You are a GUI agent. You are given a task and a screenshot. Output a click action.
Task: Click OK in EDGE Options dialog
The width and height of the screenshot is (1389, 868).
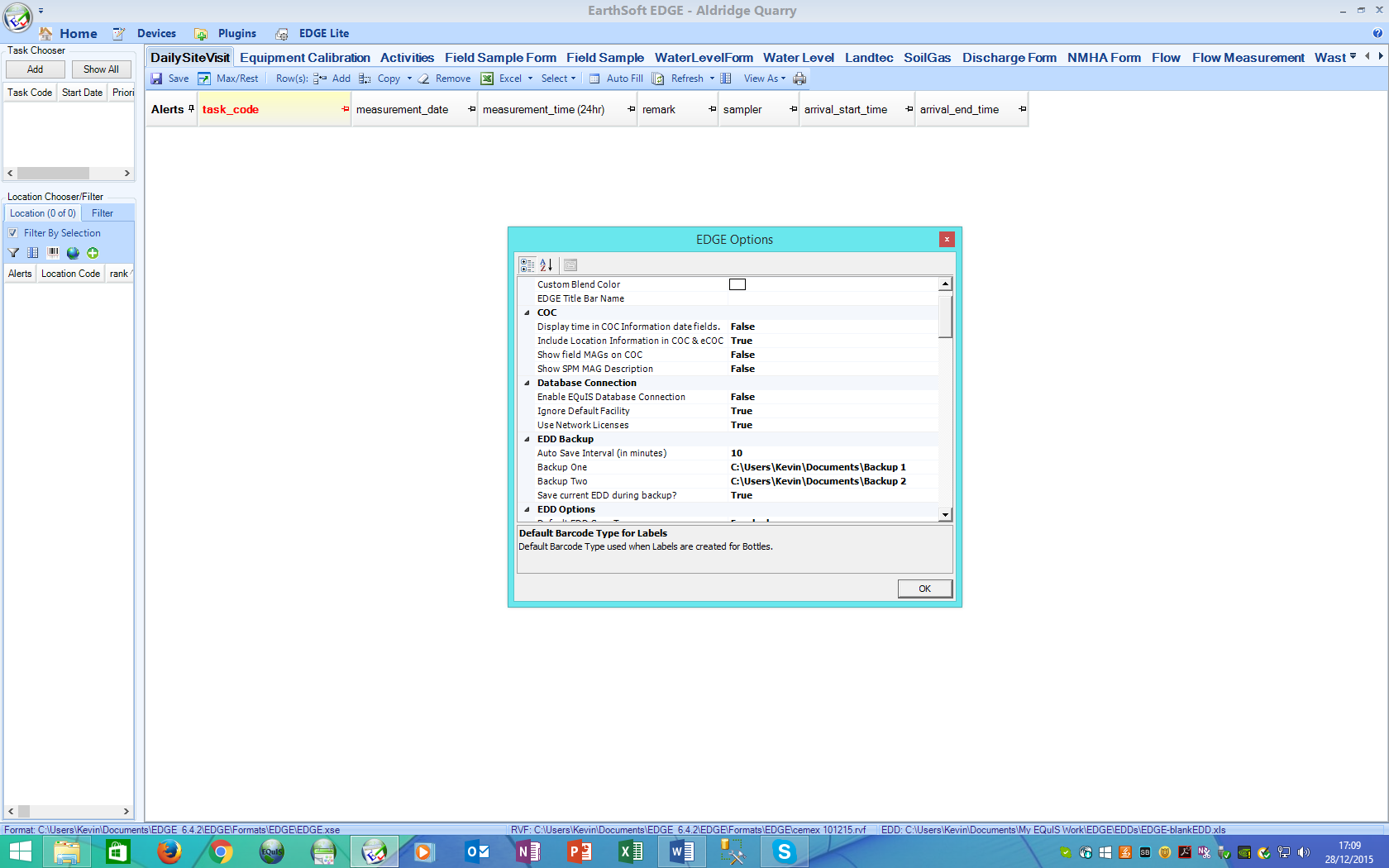[924, 589]
